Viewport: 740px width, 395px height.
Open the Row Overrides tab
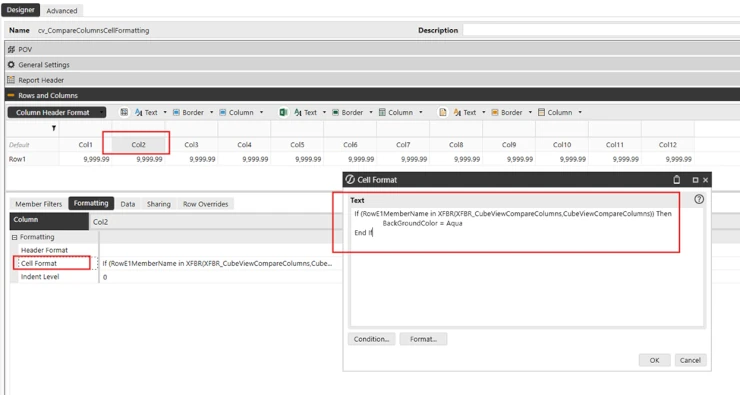[x=206, y=204]
